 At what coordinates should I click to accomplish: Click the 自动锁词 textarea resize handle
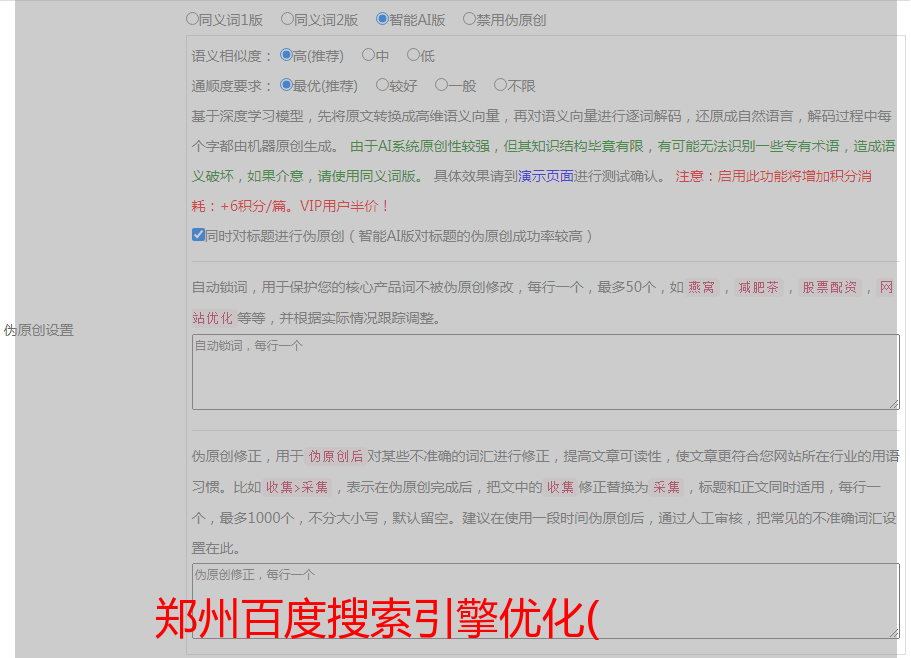(x=894, y=404)
